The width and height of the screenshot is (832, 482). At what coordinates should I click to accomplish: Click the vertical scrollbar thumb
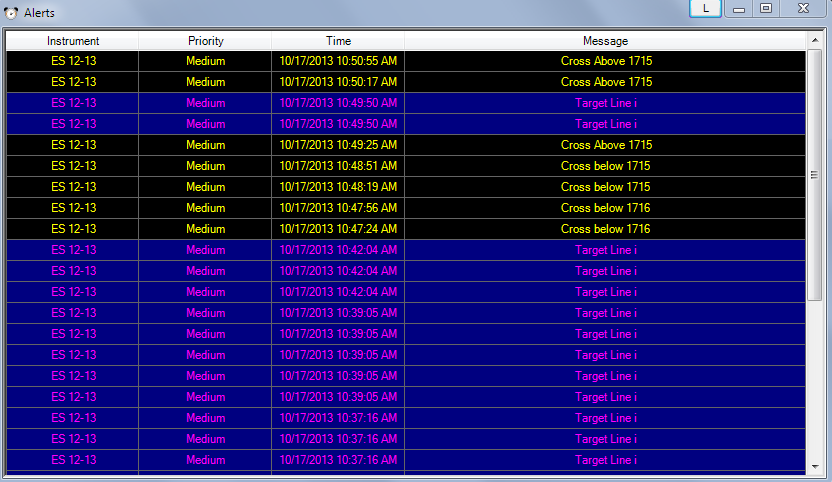(814, 175)
